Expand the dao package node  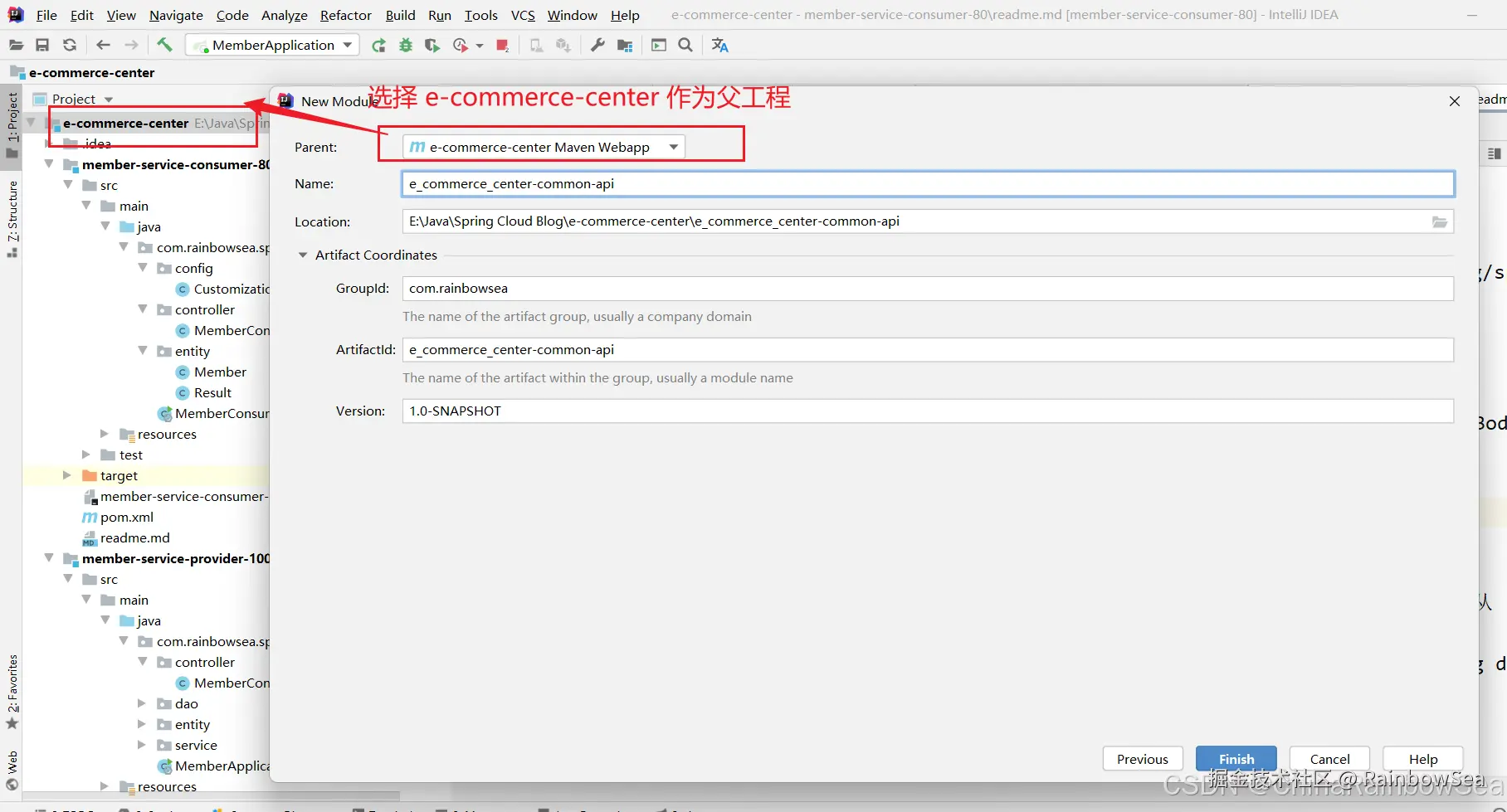(x=142, y=703)
